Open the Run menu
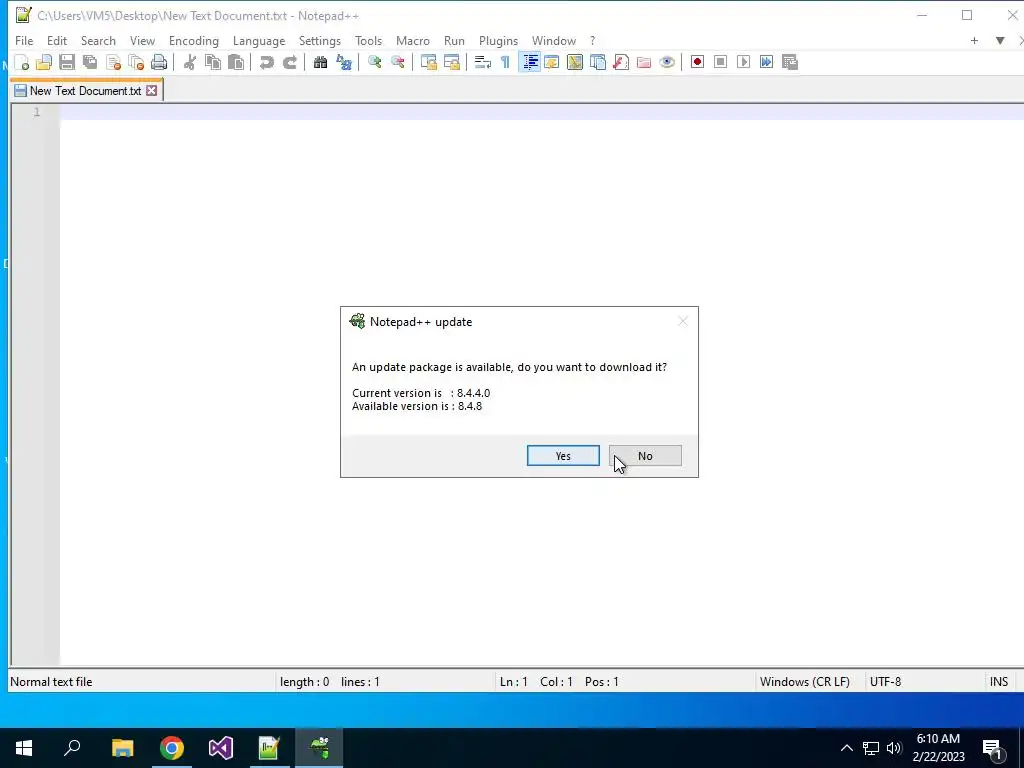The width and height of the screenshot is (1024, 768). [455, 40]
